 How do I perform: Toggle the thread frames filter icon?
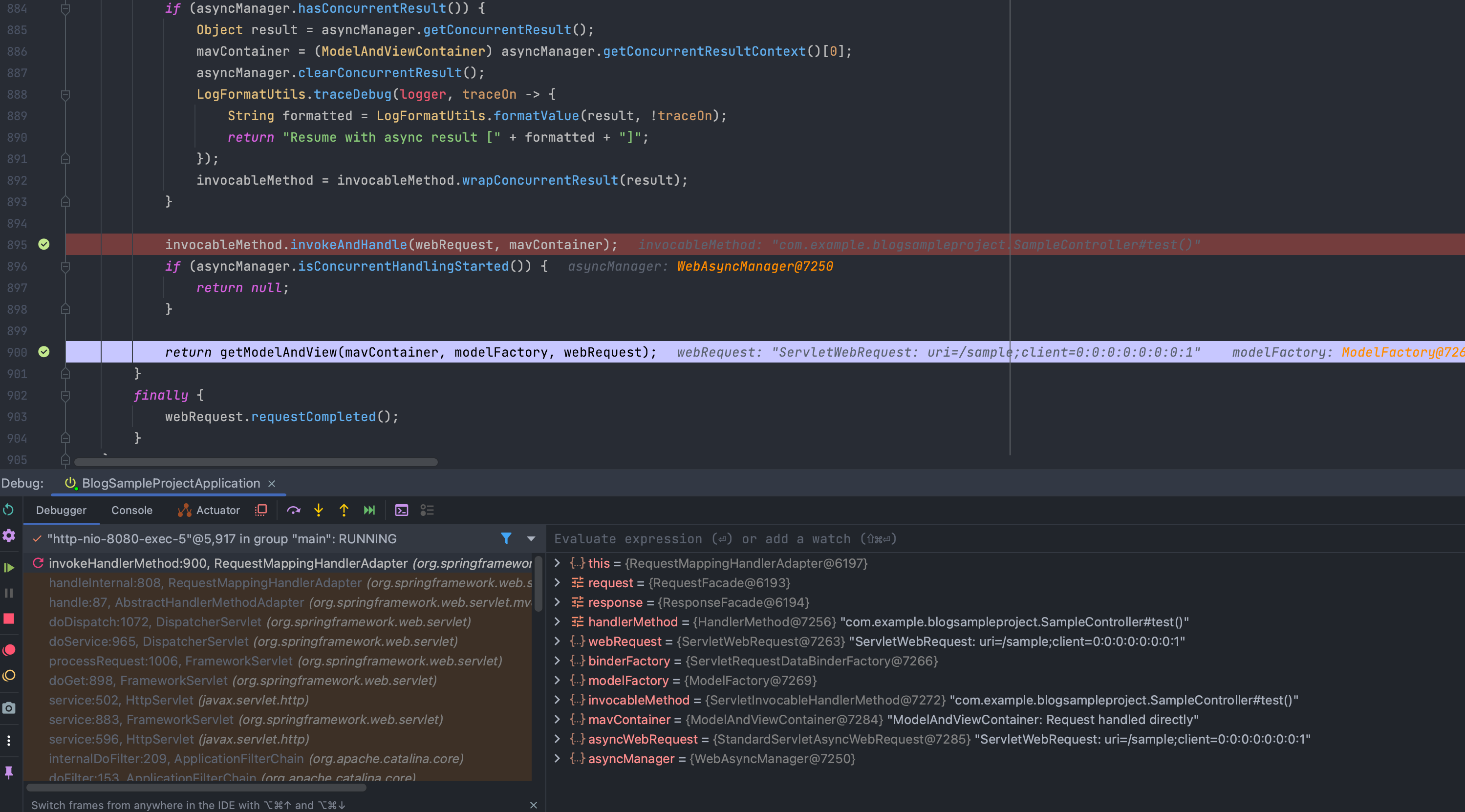click(x=506, y=538)
